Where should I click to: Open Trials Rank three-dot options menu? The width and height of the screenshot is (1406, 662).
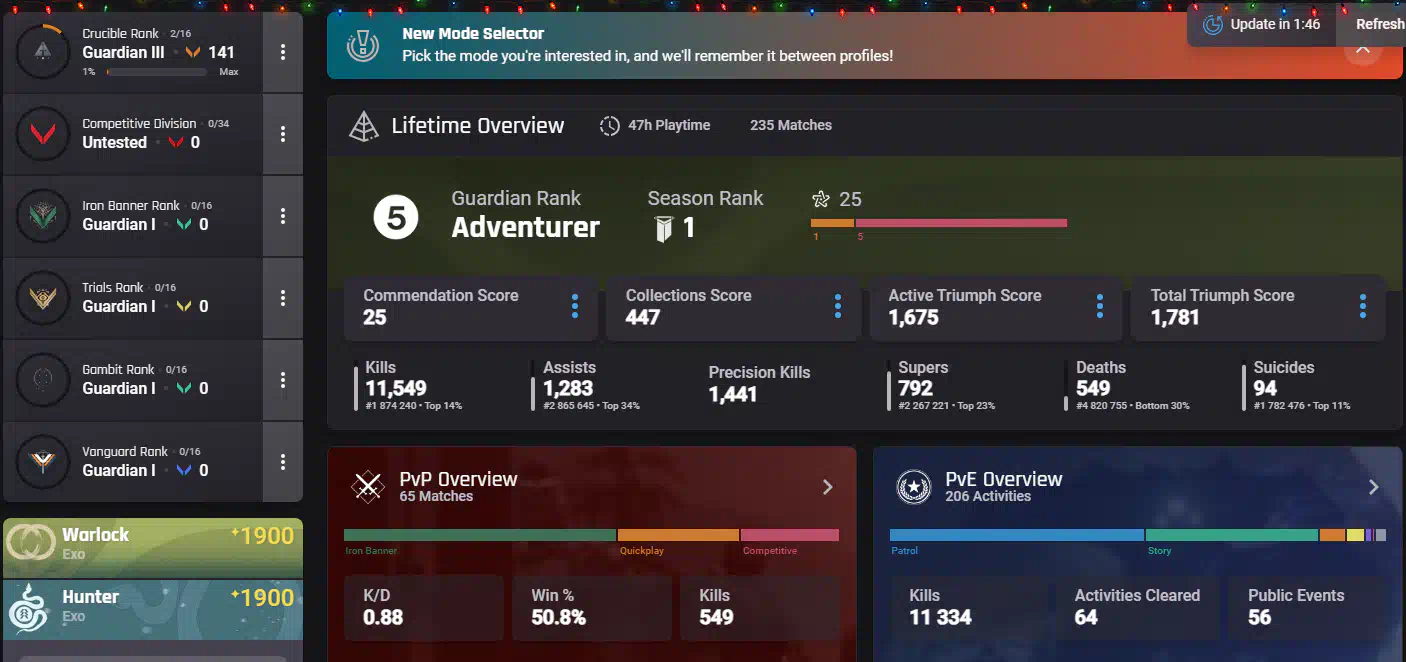(283, 298)
